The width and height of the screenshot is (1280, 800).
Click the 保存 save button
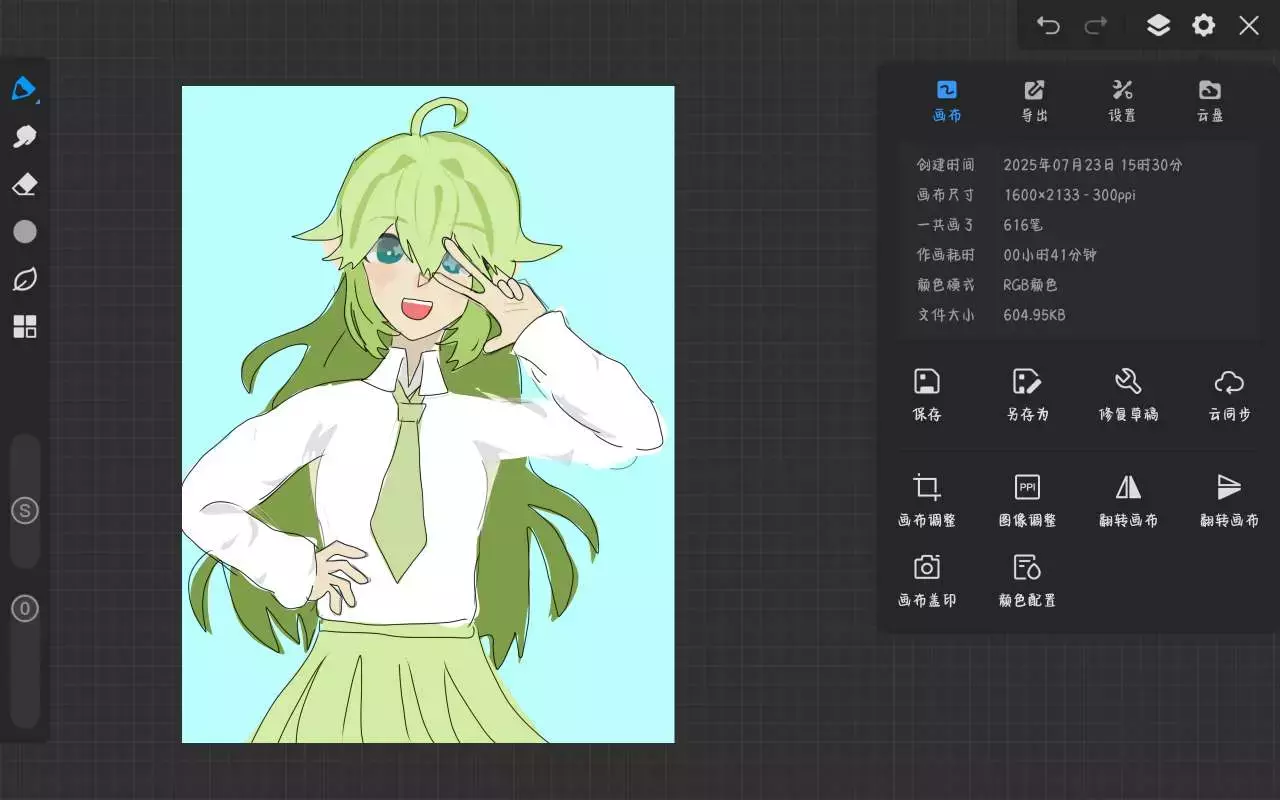coord(927,393)
